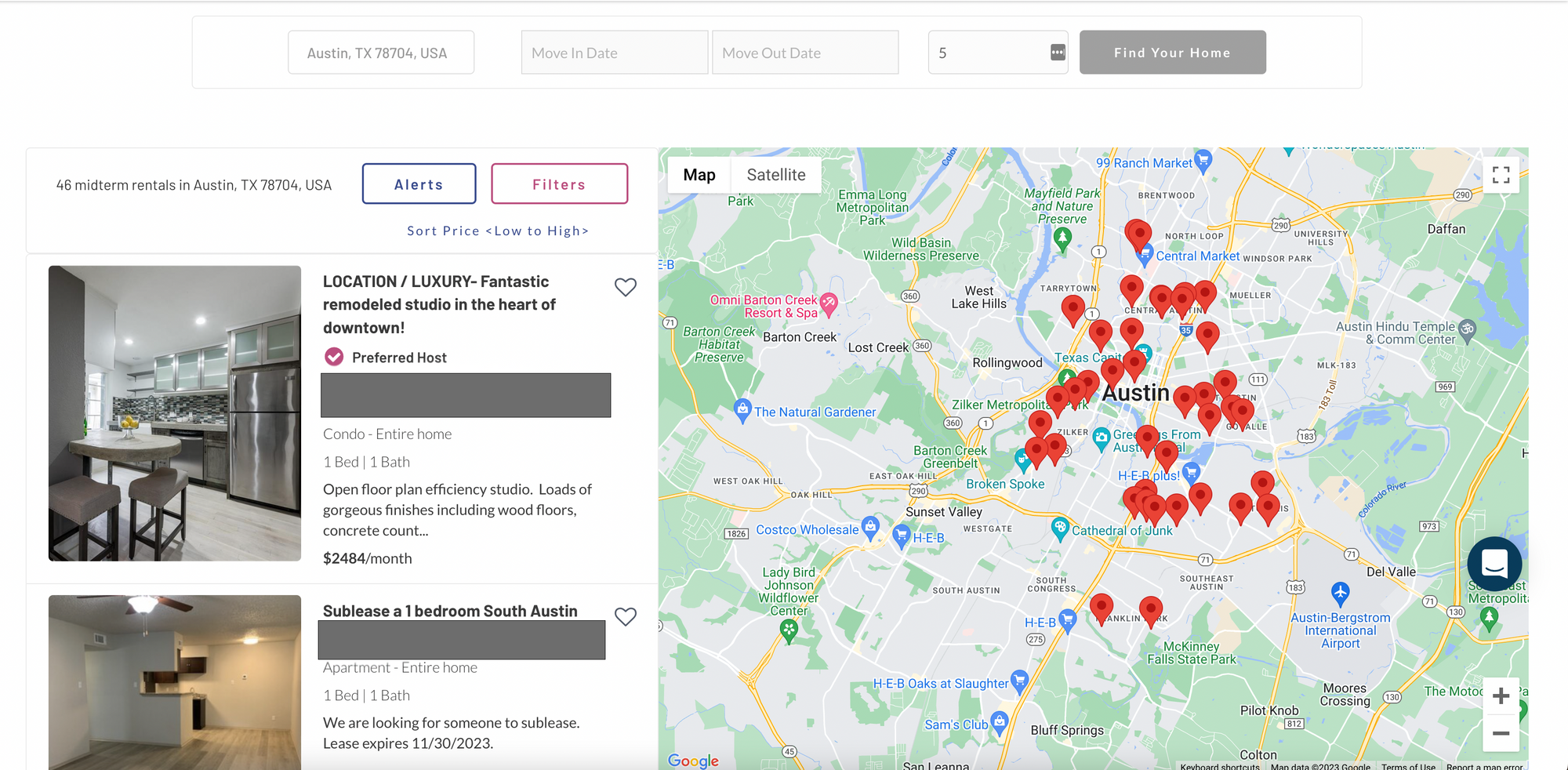This screenshot has height=770, width=1568.
Task: Click the $2484/month price text
Action: click(367, 558)
